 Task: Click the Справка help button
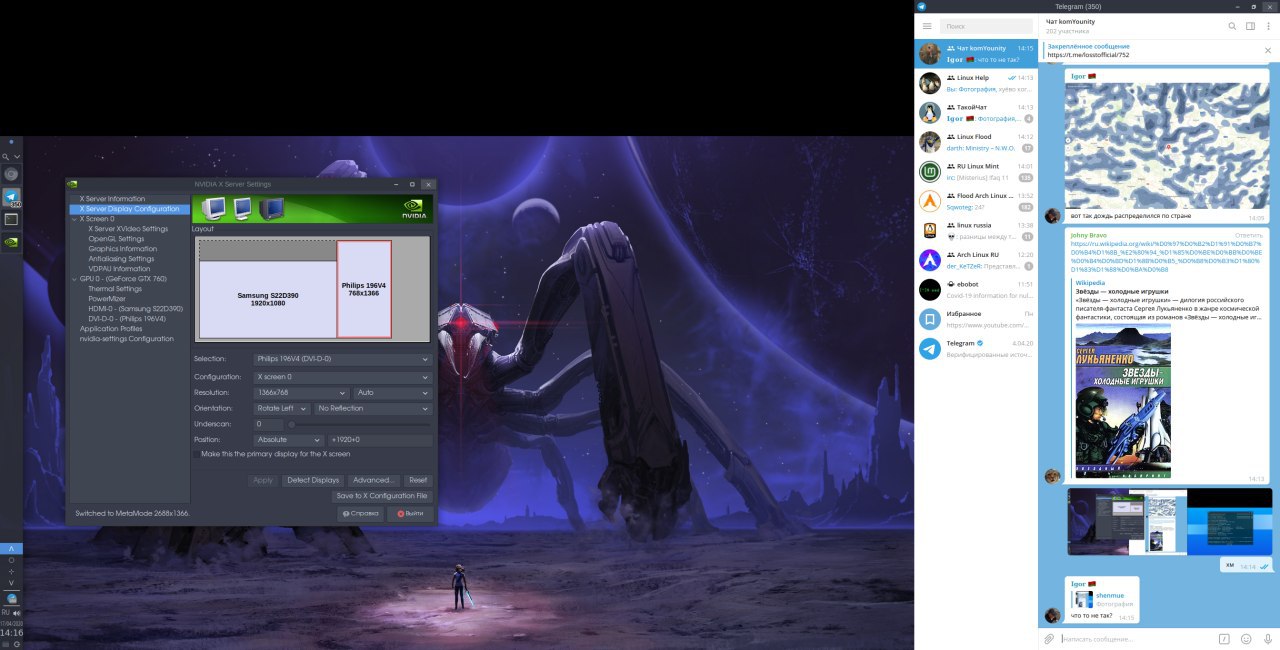point(360,514)
